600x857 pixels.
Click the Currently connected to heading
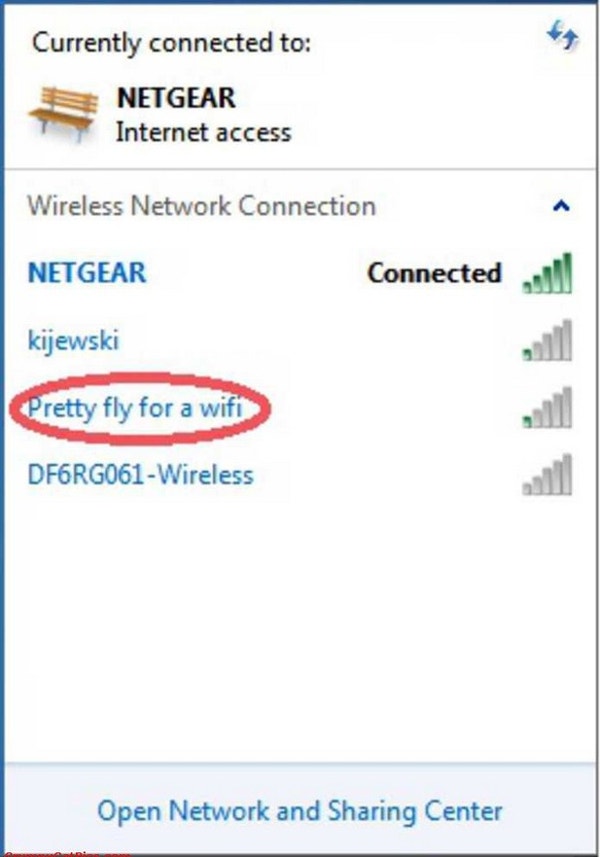(x=172, y=43)
